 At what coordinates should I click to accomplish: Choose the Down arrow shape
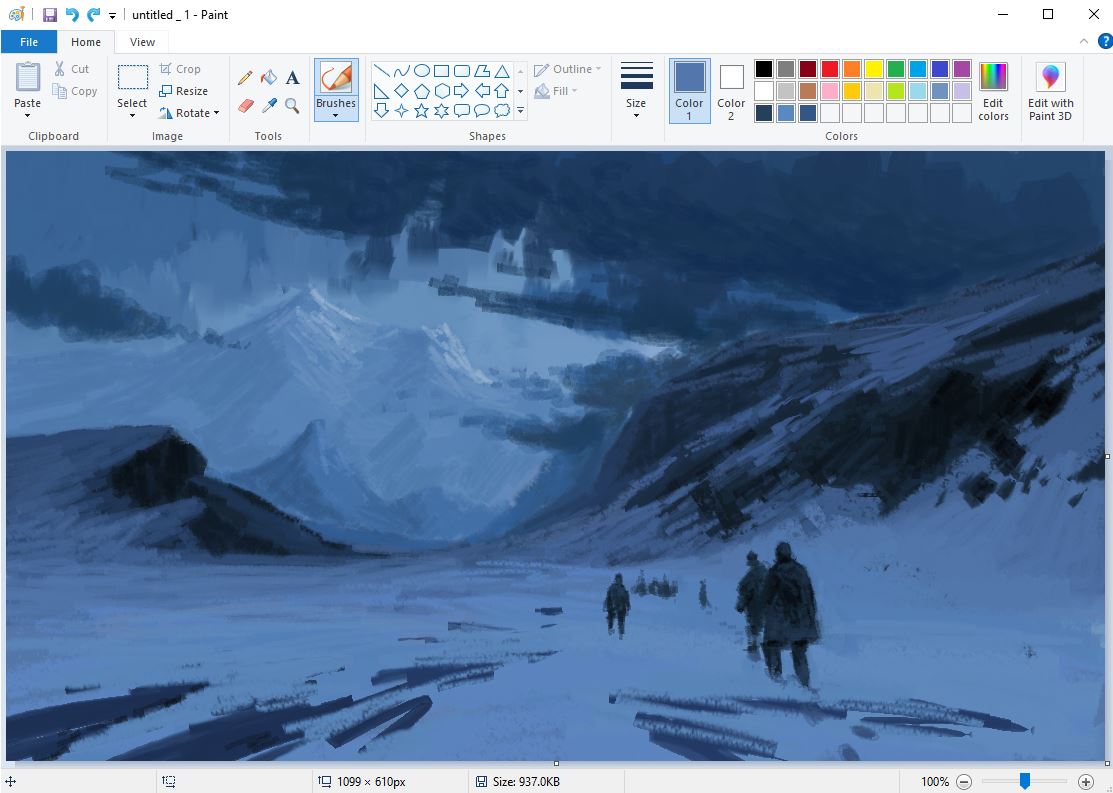click(x=381, y=111)
